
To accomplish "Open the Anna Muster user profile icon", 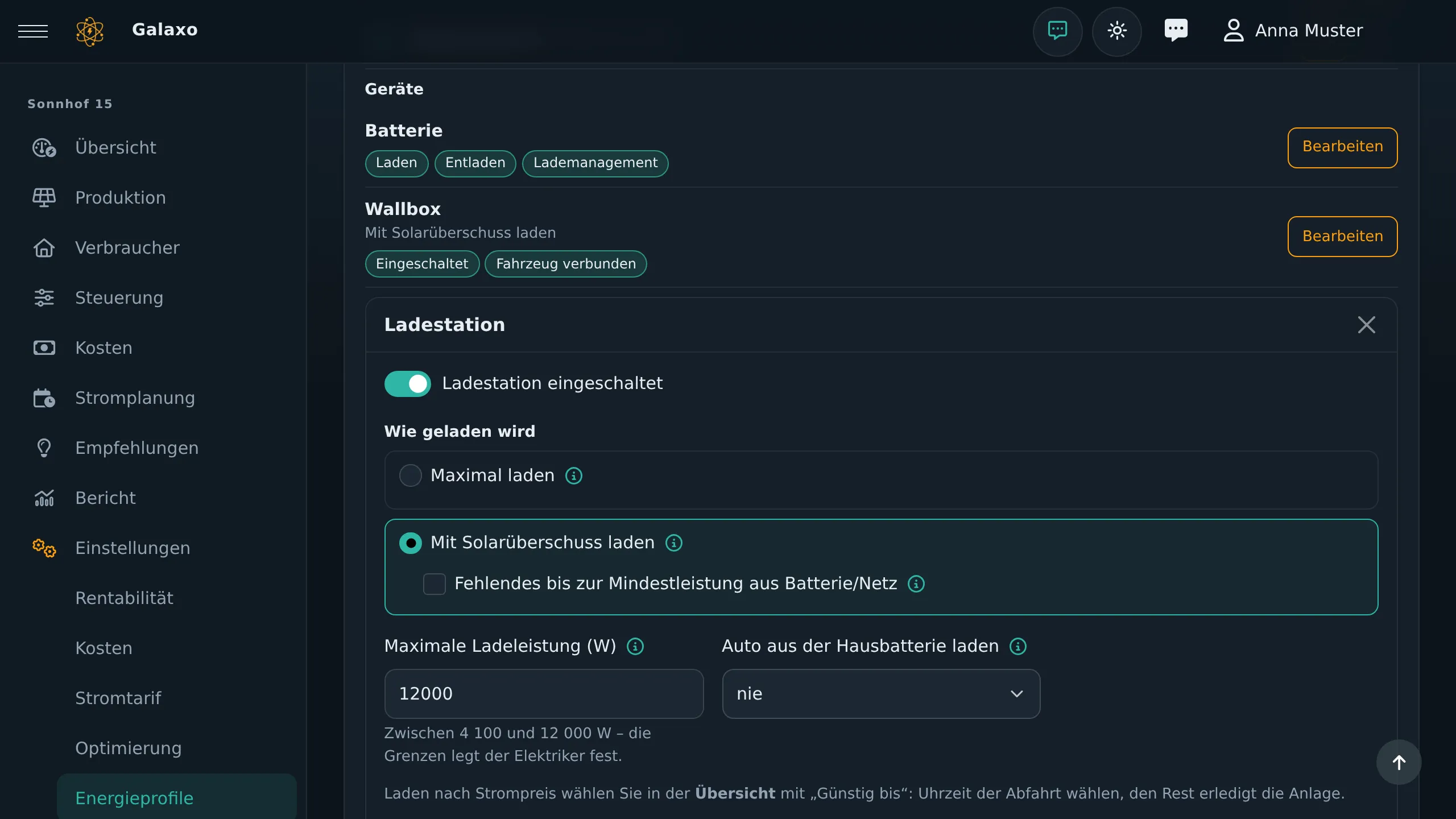I will (x=1233, y=30).
